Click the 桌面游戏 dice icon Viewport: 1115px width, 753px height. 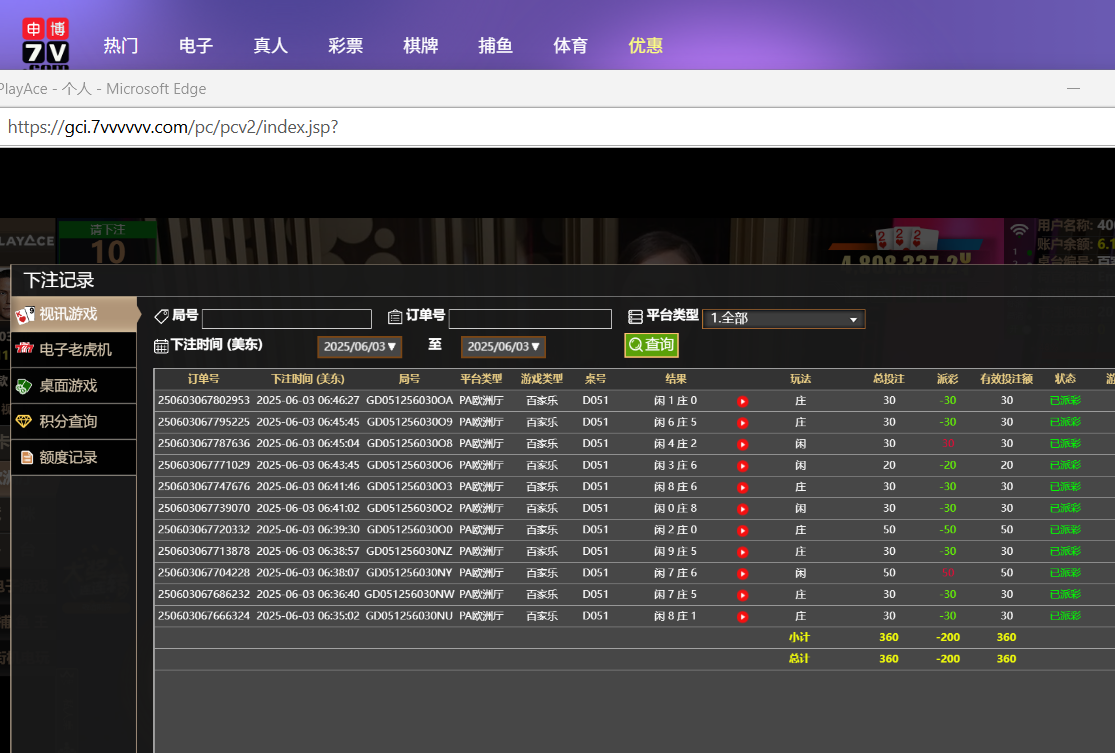coord(25,386)
